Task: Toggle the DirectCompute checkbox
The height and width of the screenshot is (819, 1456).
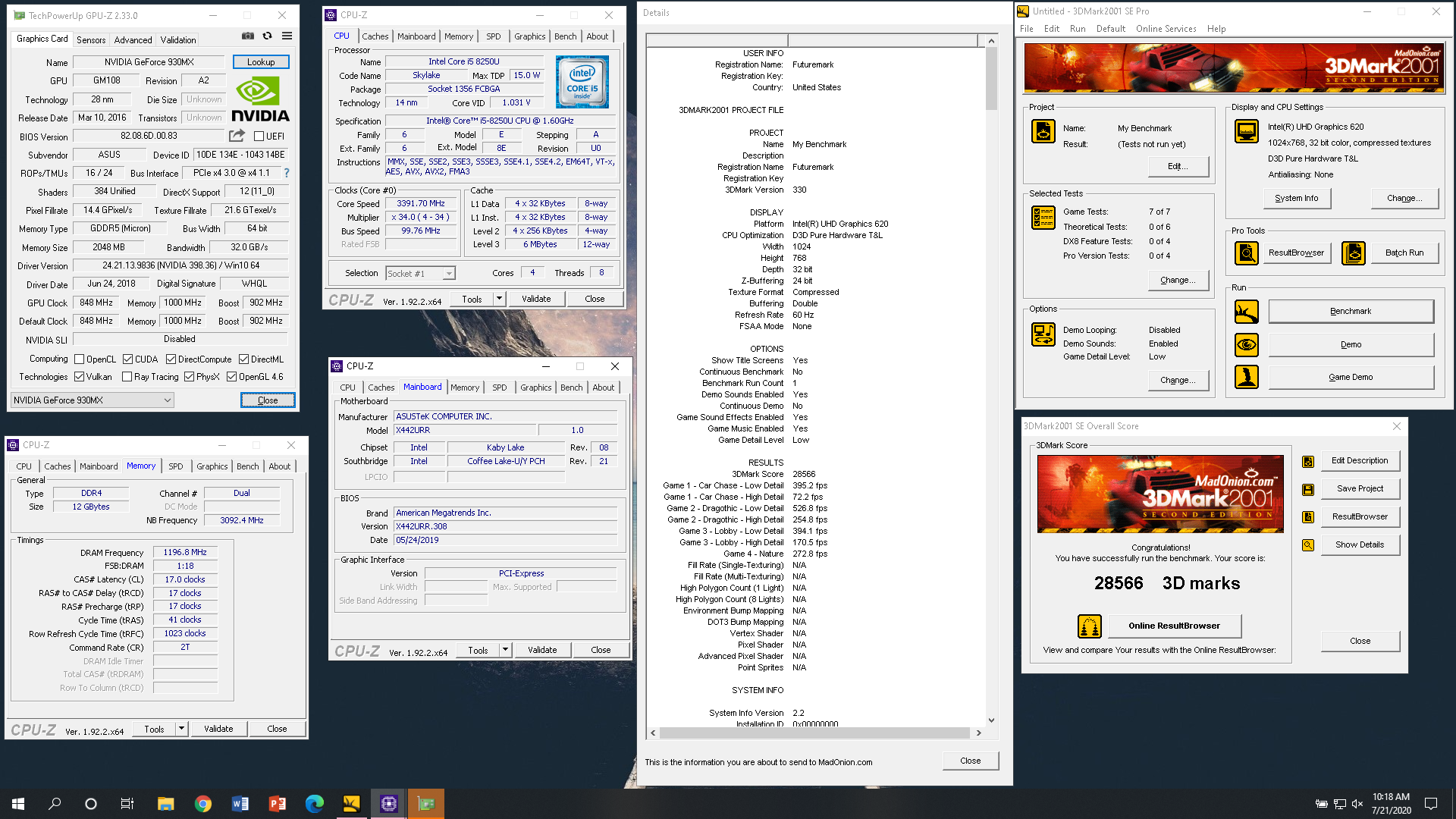Action: [171, 359]
